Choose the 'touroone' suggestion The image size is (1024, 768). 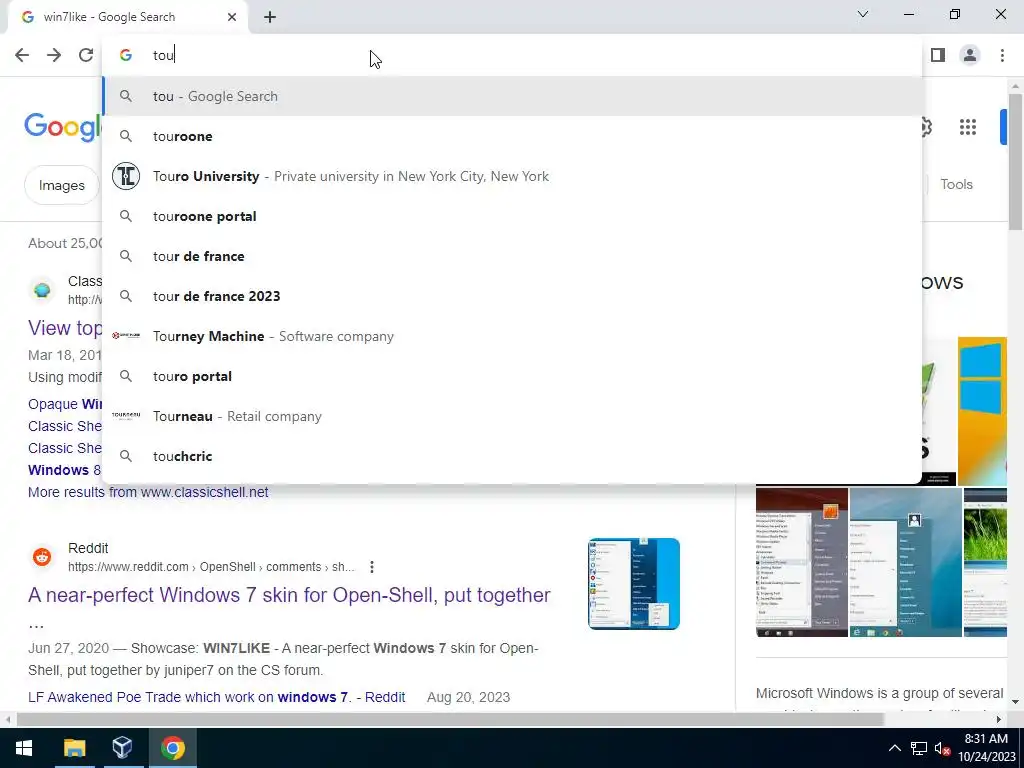512,136
